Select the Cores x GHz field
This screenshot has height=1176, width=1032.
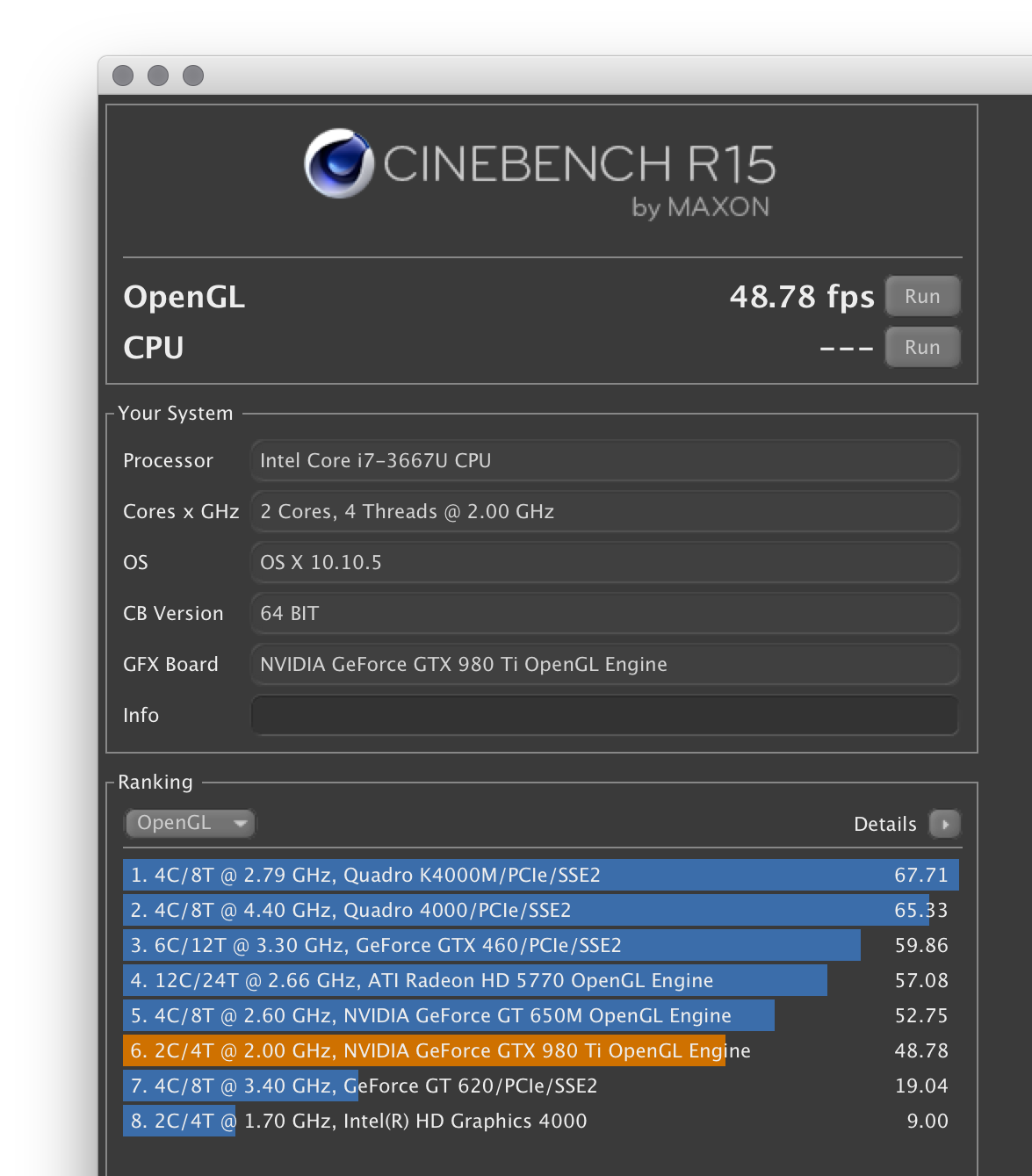click(x=604, y=511)
